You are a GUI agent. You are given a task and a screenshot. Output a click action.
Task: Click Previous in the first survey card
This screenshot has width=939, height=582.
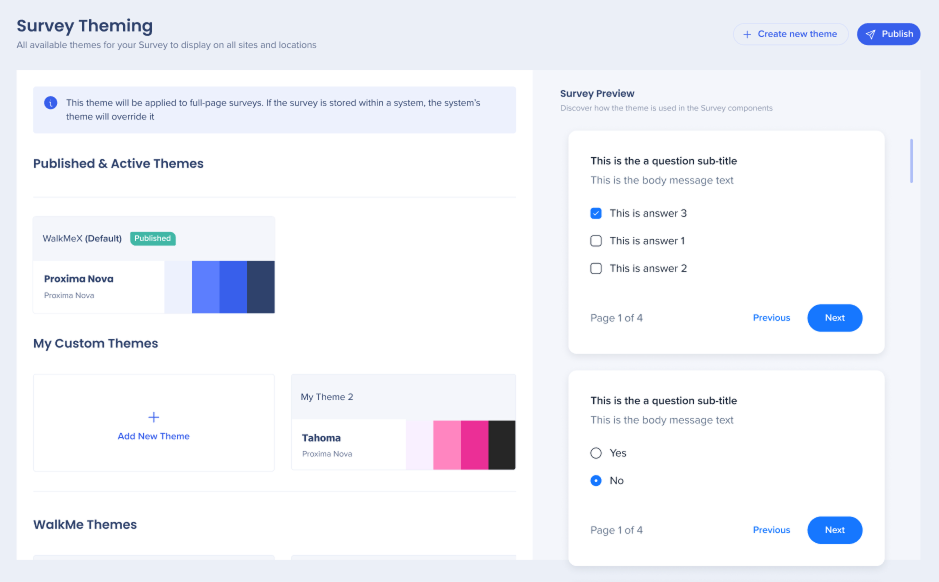pos(771,318)
